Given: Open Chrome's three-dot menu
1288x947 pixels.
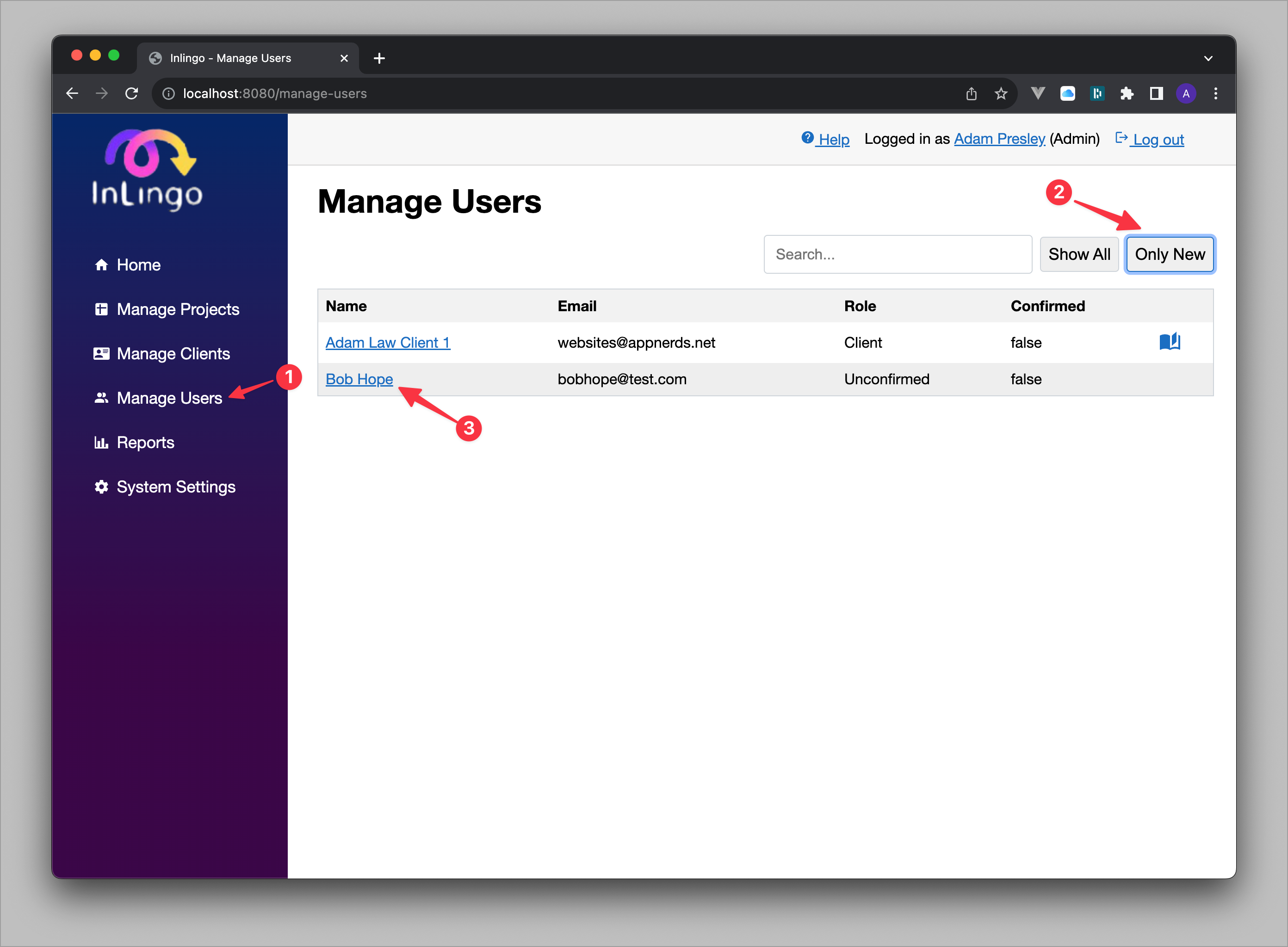Looking at the screenshot, I should (x=1215, y=93).
